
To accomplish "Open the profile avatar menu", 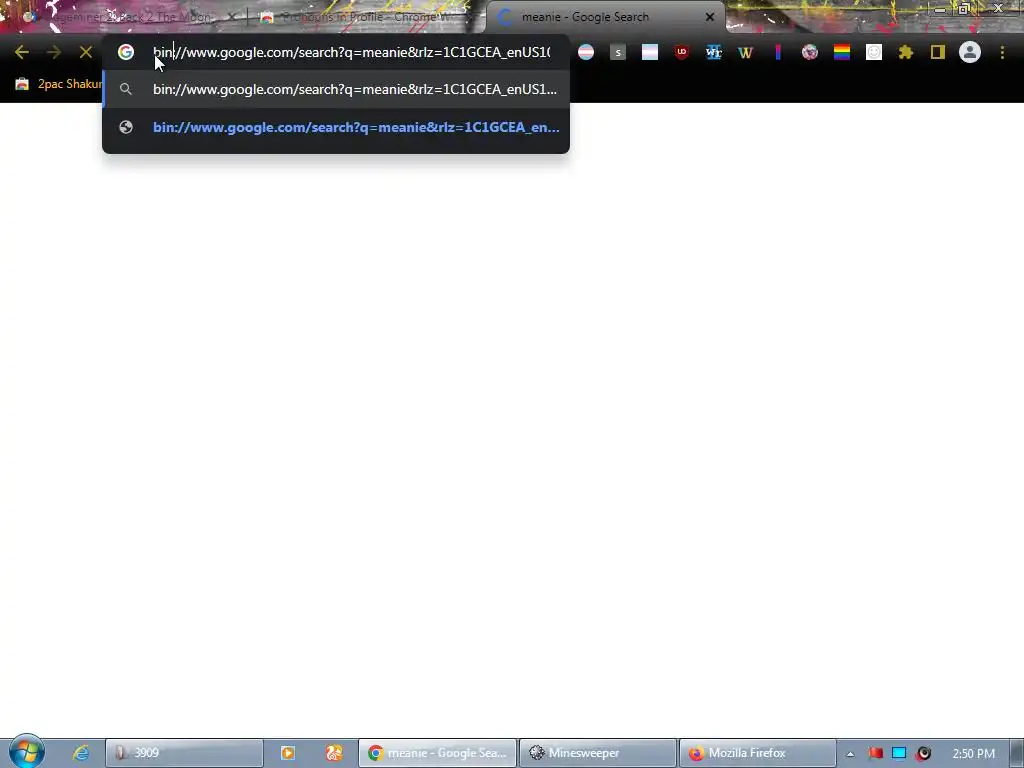I will pos(970,52).
